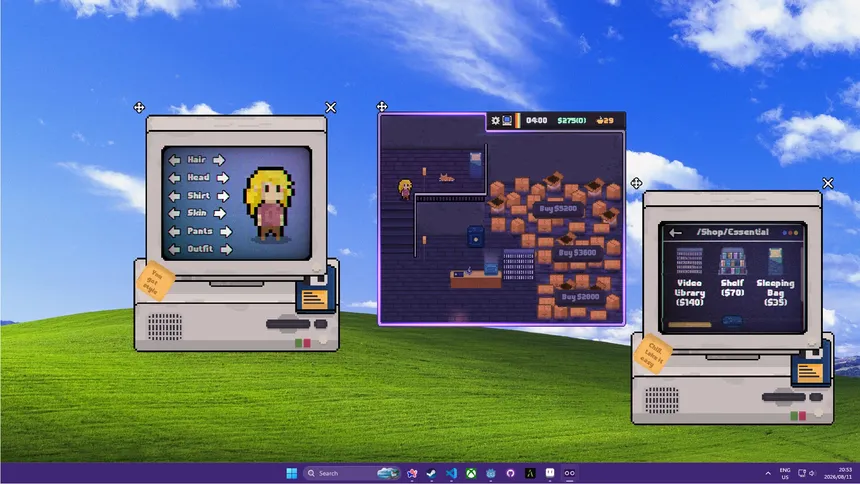Screen dimensions: 860x484
Task: Click the thumbs-up rating counter 29
Action: 605,120
